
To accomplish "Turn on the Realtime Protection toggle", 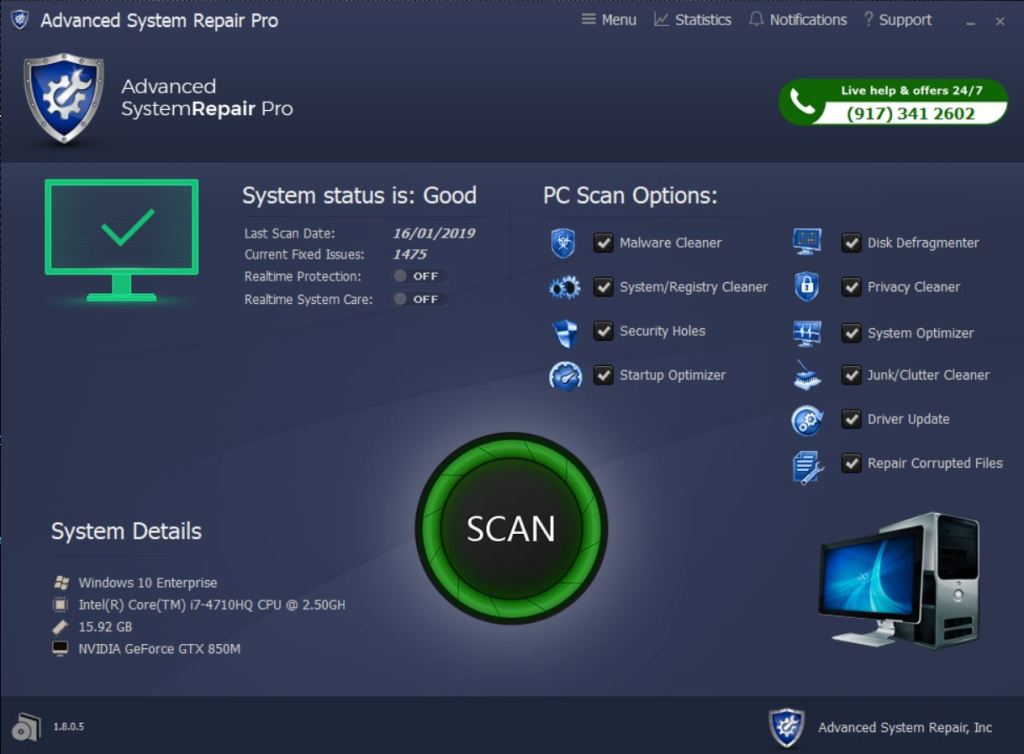I will point(417,276).
